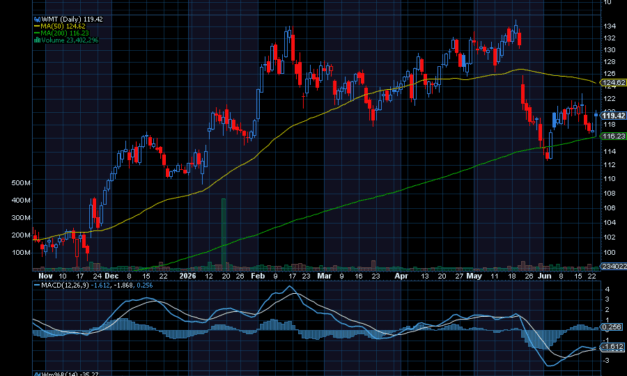The image size is (627, 376).
Task: Click the '134' price scale label
Action: 609,26
